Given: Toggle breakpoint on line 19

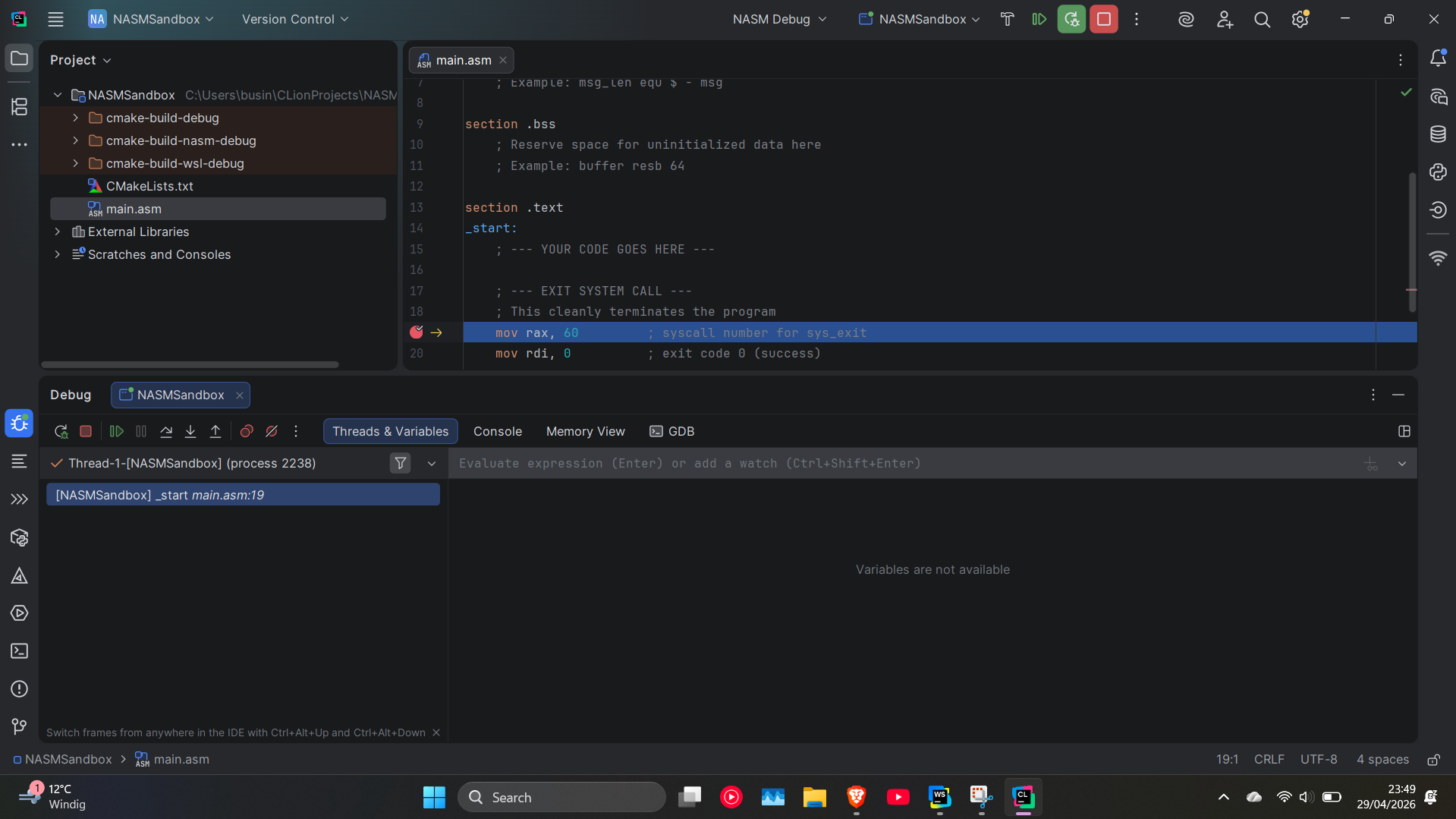Looking at the screenshot, I should pyautogui.click(x=417, y=332).
